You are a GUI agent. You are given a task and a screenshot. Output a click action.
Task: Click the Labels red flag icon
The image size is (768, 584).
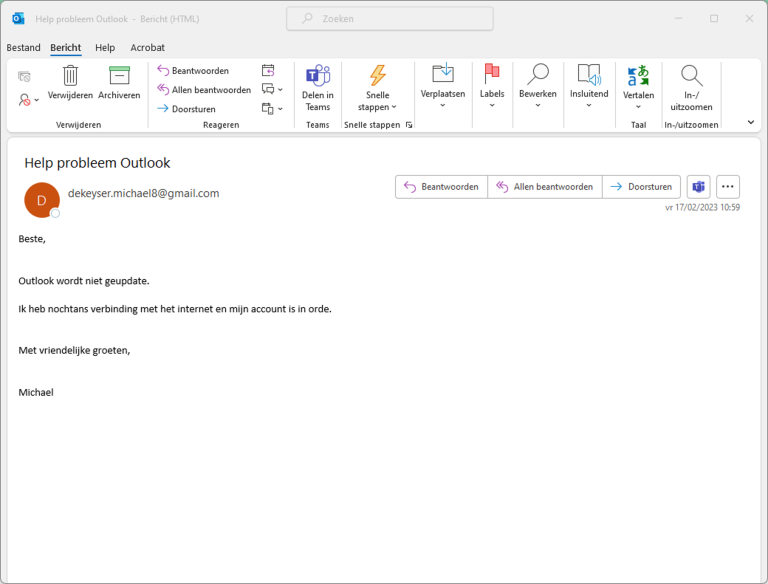pyautogui.click(x=492, y=73)
